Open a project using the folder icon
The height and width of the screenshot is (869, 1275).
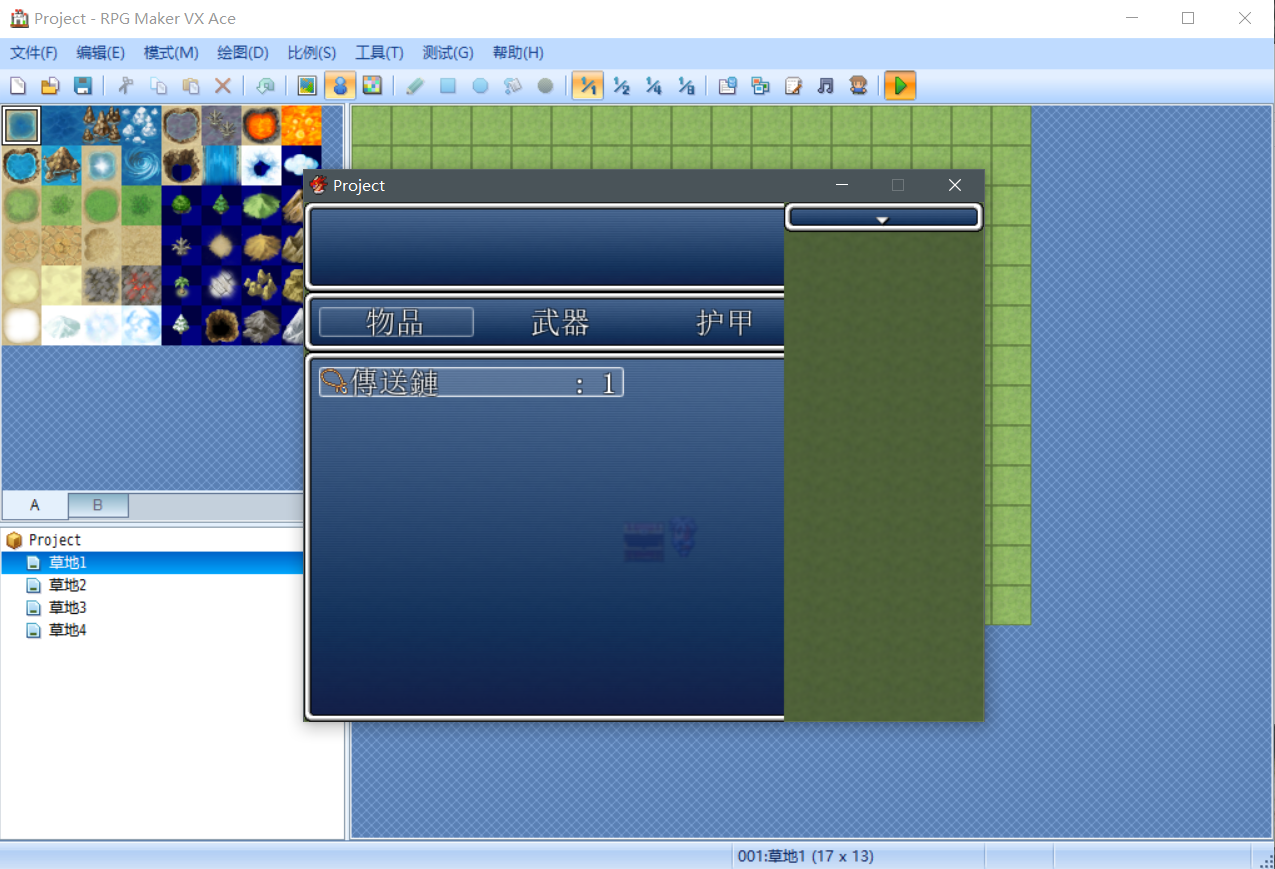(50, 86)
